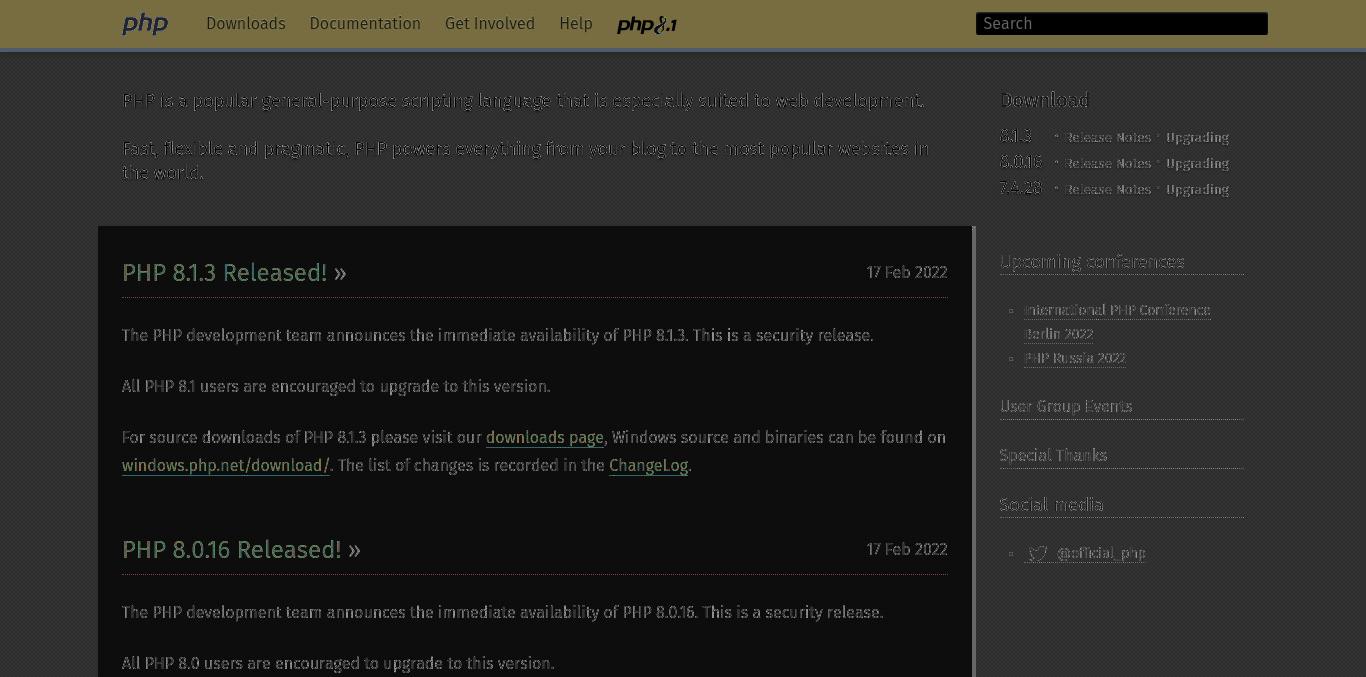Open Release Notes for 8.0.16
This screenshot has height=677, width=1366.
1107,164
